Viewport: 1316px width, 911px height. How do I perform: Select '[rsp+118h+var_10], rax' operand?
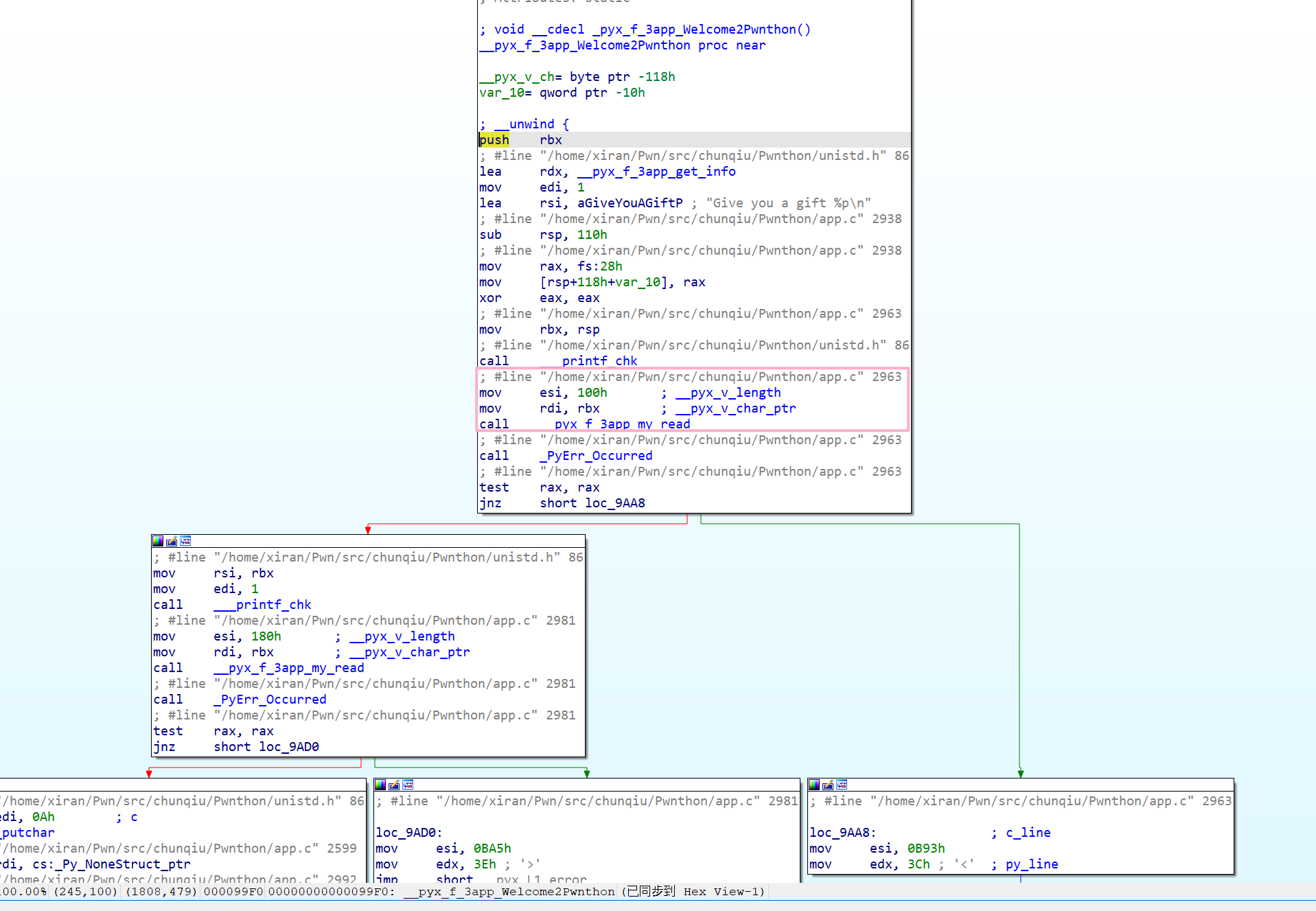coord(623,282)
